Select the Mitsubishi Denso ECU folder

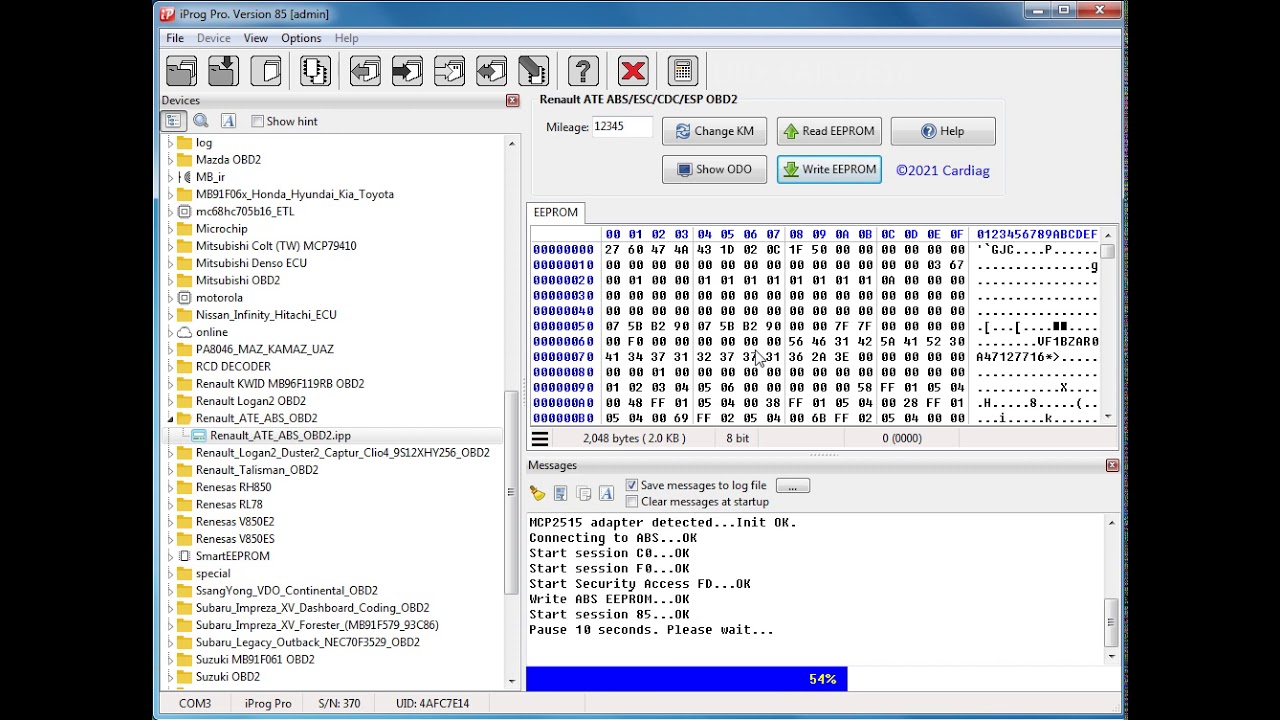click(x=251, y=263)
